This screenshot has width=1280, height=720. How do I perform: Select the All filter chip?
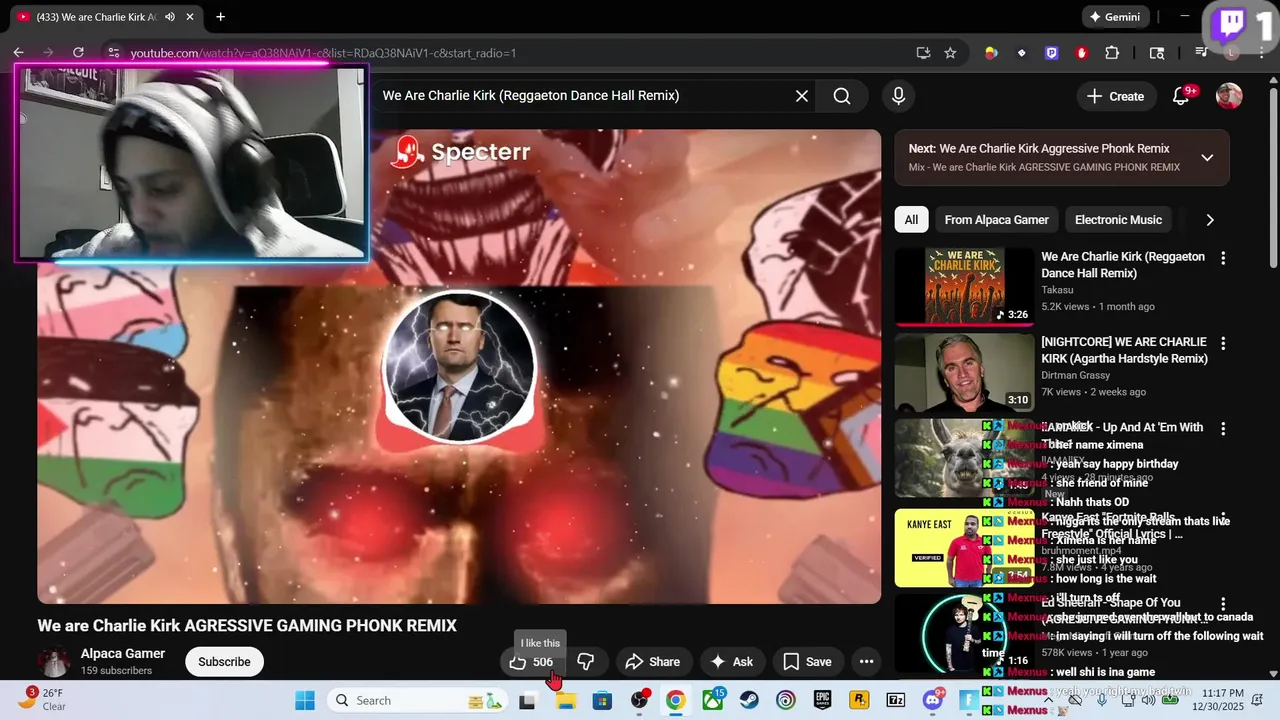pyautogui.click(x=911, y=220)
